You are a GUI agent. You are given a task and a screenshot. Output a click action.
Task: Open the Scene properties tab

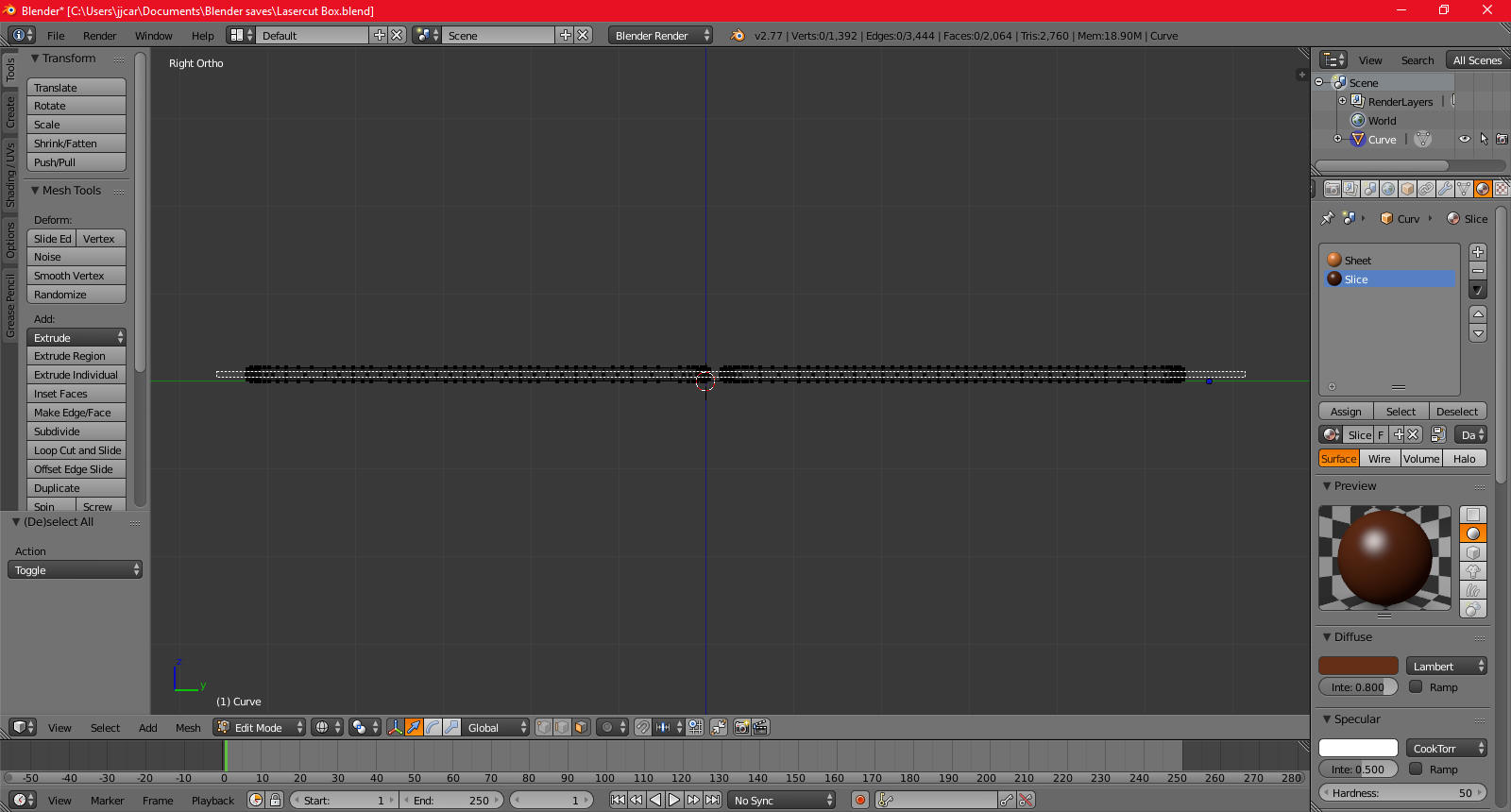tap(1369, 189)
